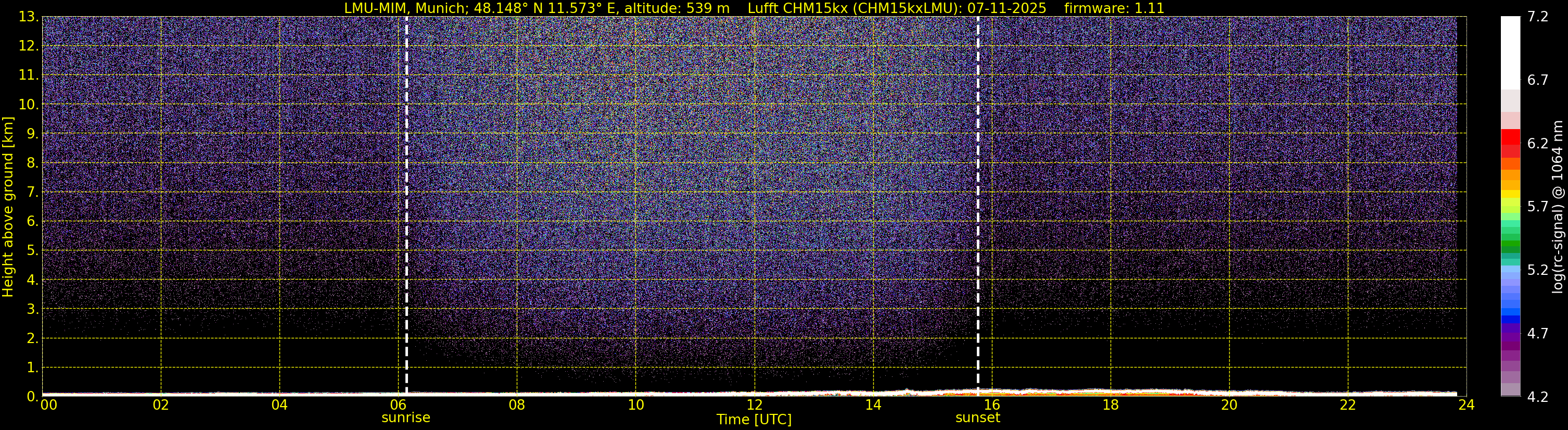Click the time axis tick "16"
Screen dimensions: 1568x430
(991, 405)
